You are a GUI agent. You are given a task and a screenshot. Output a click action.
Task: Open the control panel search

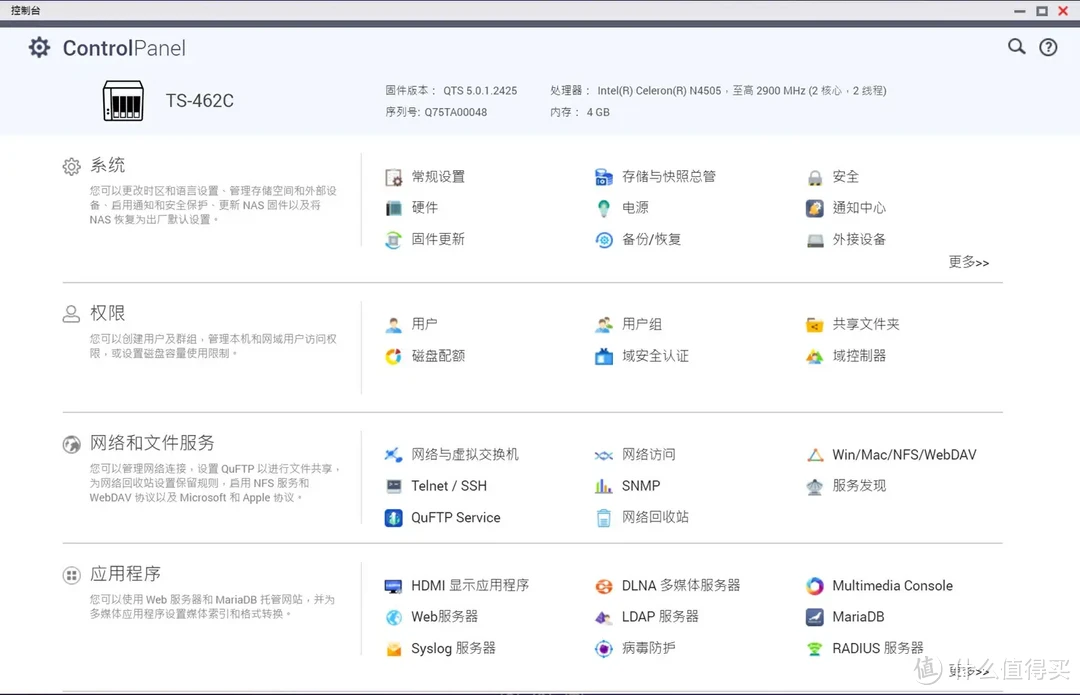click(1016, 47)
